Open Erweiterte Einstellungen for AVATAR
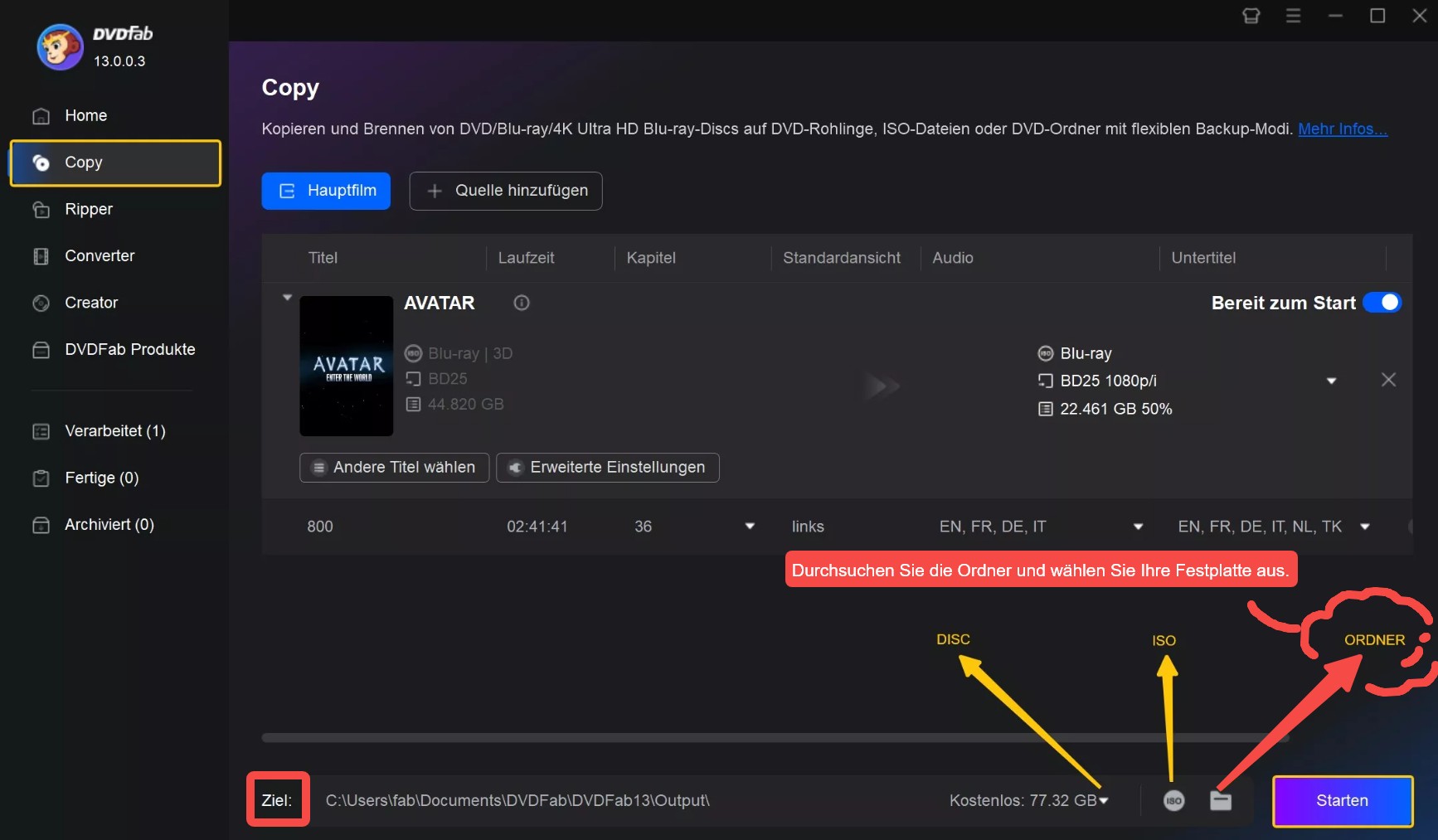The height and width of the screenshot is (840, 1438). 607,467
